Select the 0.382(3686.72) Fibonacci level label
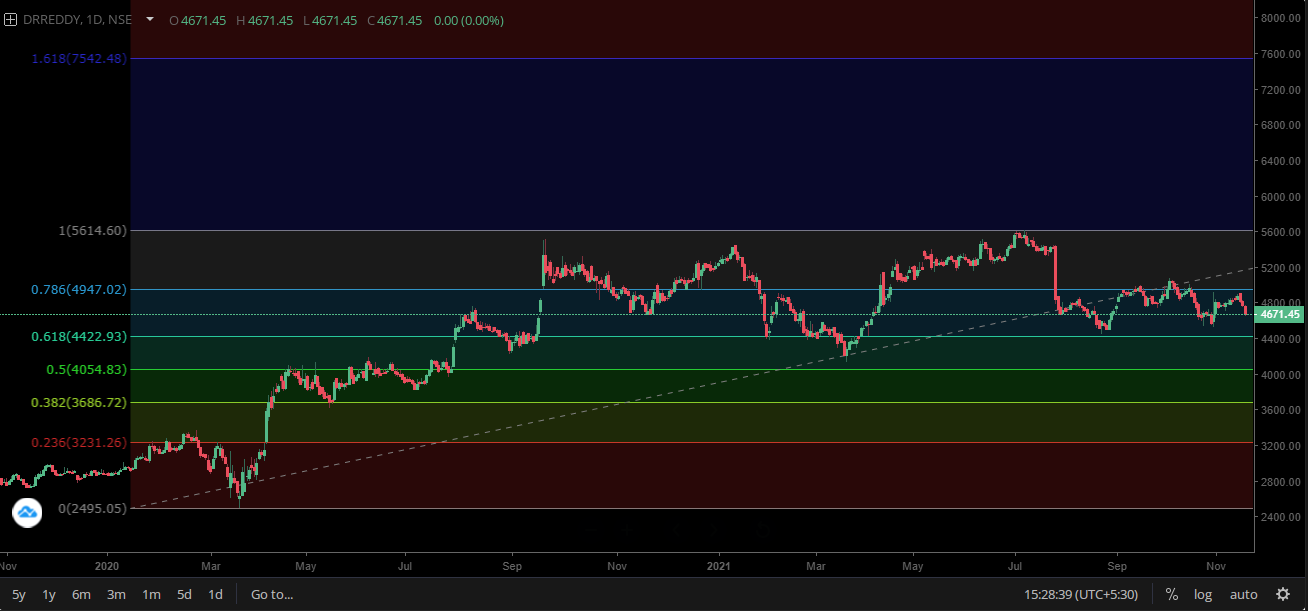Image resolution: width=1308 pixels, height=611 pixels. point(80,402)
